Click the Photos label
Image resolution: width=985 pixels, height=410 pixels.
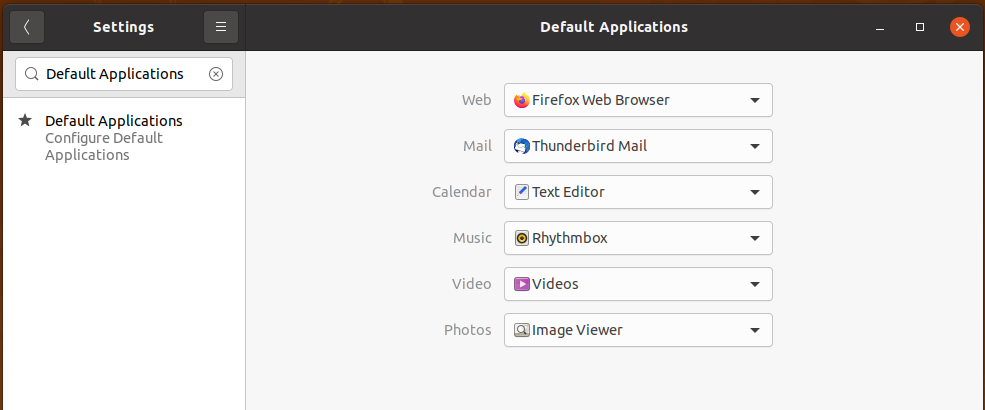coord(468,330)
